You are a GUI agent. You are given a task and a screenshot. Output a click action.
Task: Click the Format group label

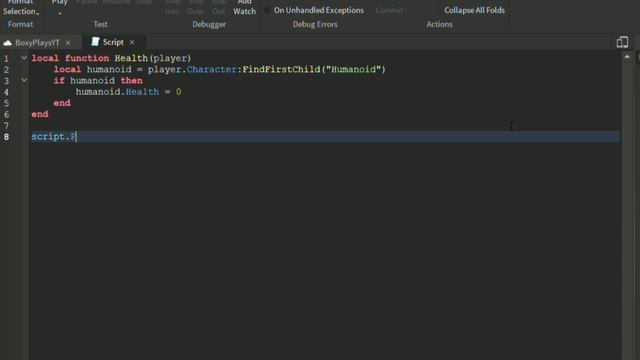[x=20, y=24]
